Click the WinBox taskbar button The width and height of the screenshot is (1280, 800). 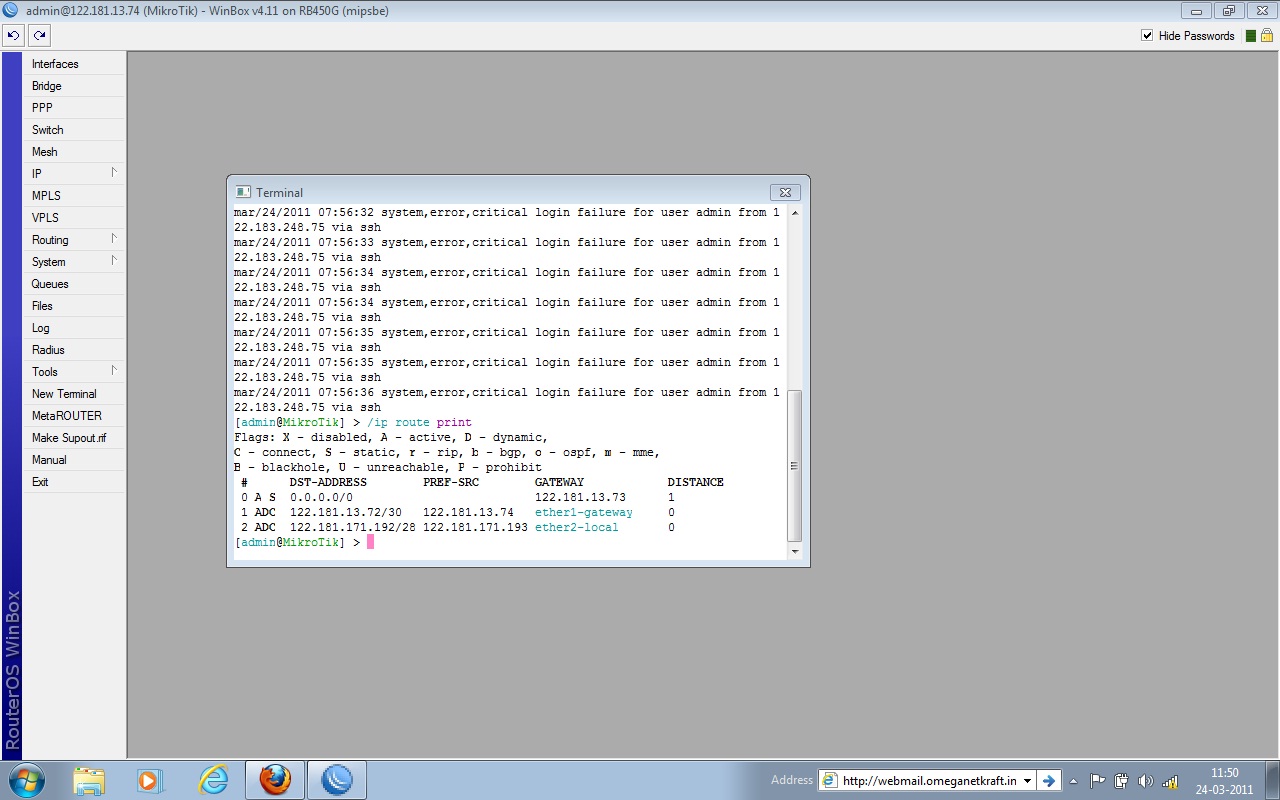[337, 780]
